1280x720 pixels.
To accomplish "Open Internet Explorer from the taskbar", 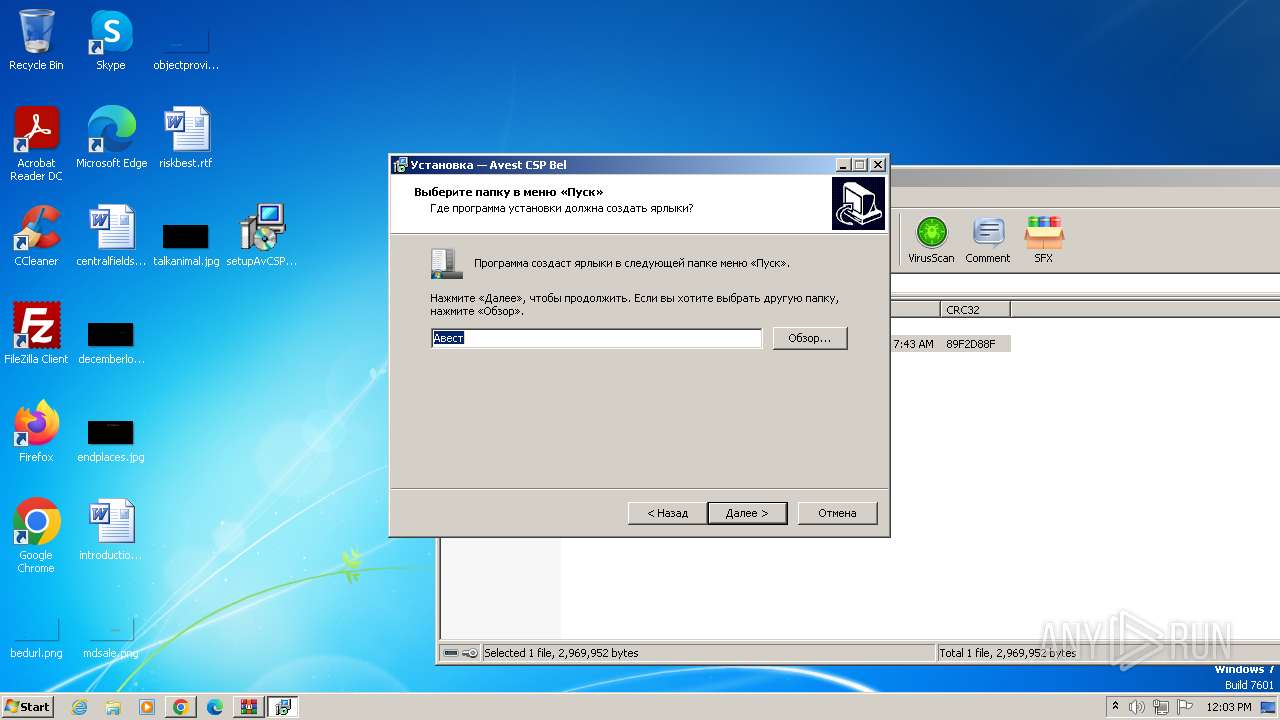I will coord(79,707).
